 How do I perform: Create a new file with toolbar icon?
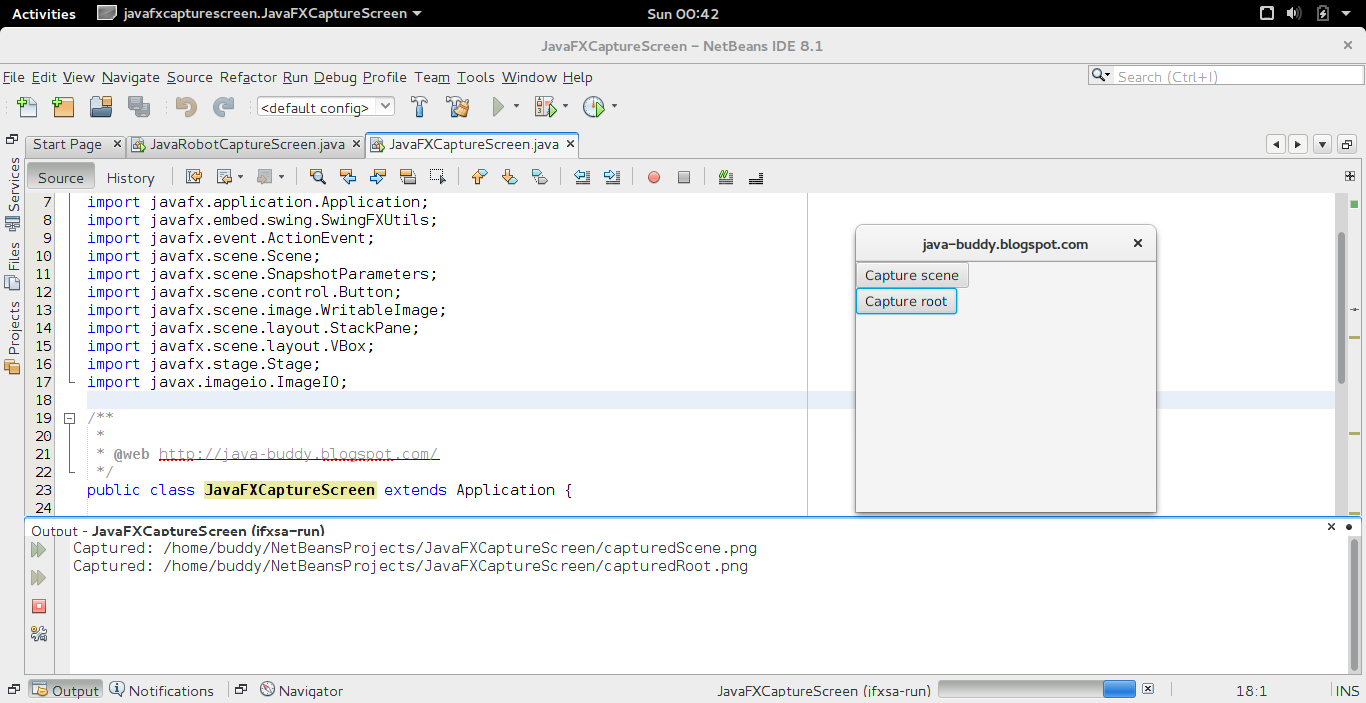27,106
